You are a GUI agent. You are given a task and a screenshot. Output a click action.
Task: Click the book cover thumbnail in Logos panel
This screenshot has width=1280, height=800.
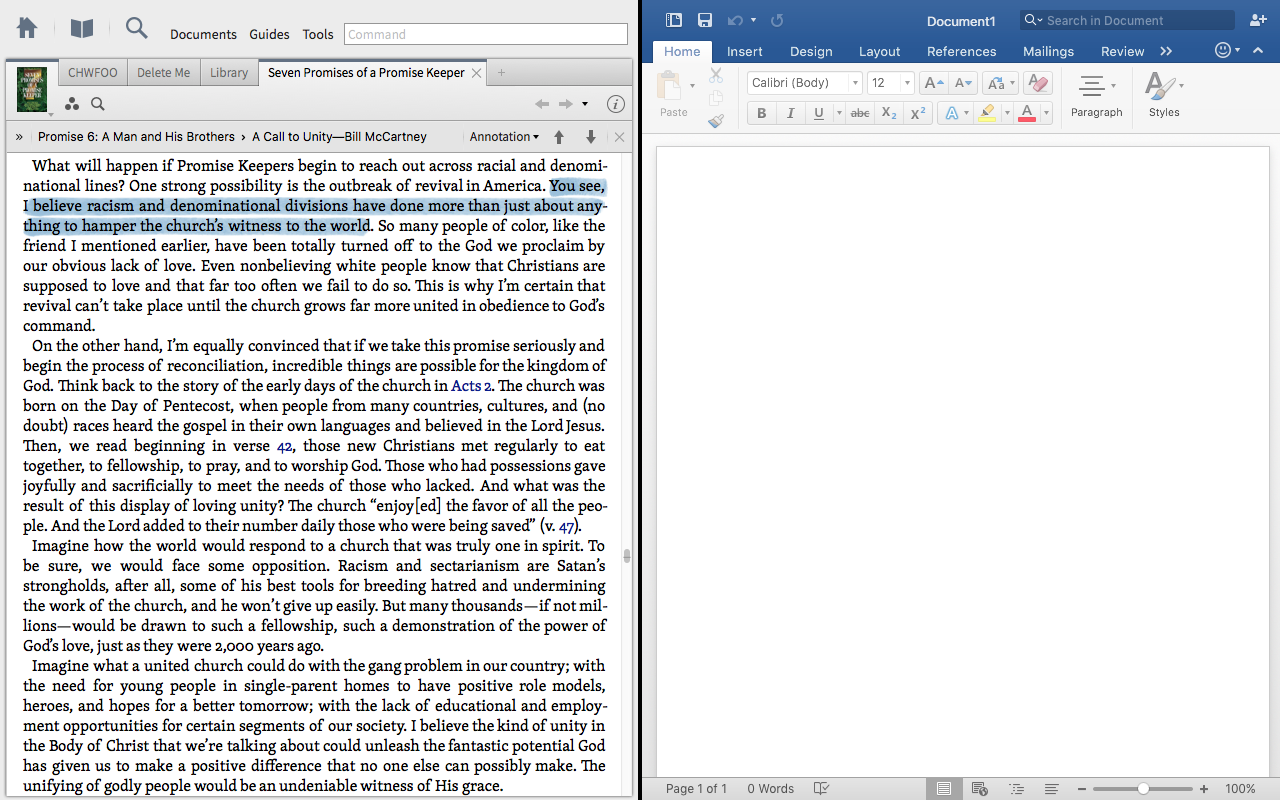32,88
